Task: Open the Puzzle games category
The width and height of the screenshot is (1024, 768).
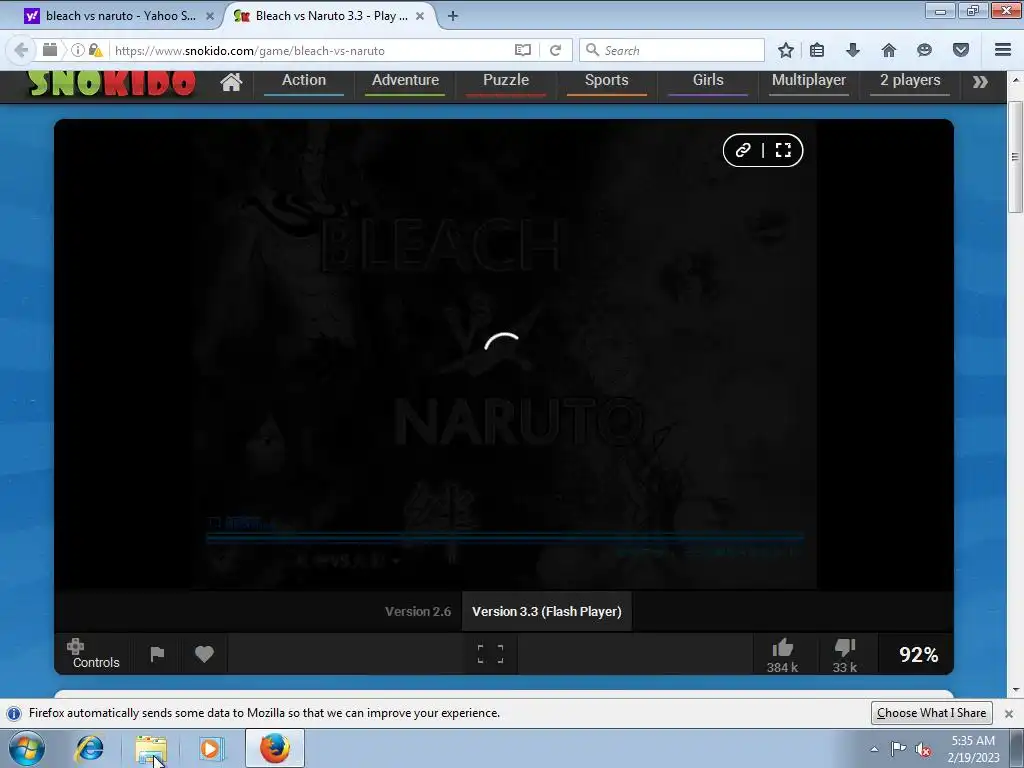Action: pos(505,81)
